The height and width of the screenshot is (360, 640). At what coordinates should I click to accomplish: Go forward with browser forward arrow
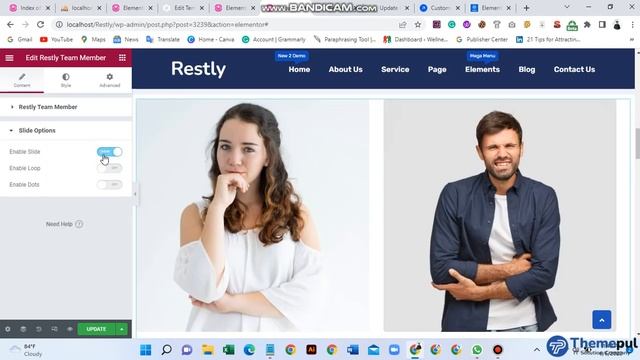(25, 24)
